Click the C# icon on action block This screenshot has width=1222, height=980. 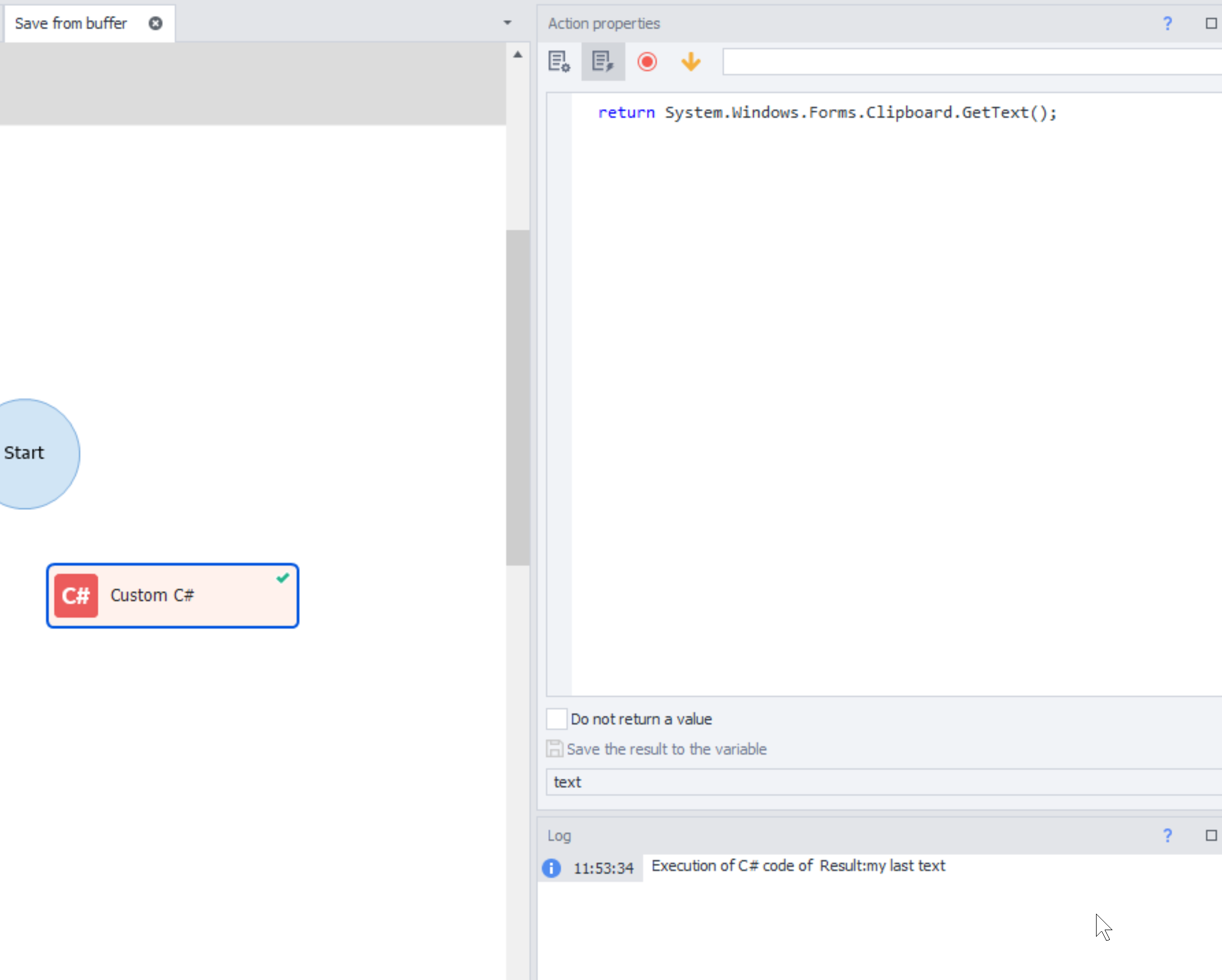click(76, 595)
